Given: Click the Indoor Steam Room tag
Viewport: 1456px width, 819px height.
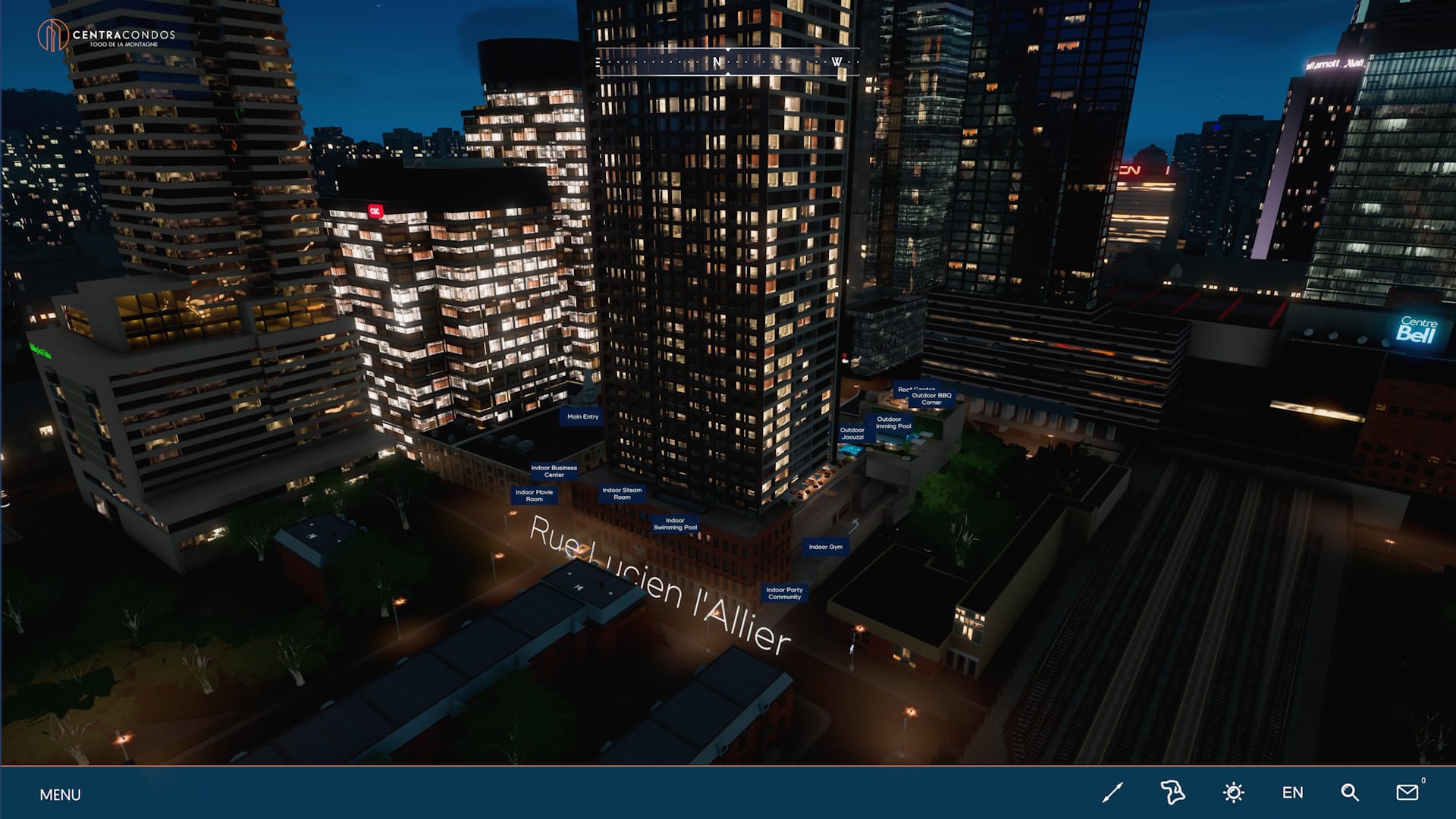Looking at the screenshot, I should [x=622, y=494].
